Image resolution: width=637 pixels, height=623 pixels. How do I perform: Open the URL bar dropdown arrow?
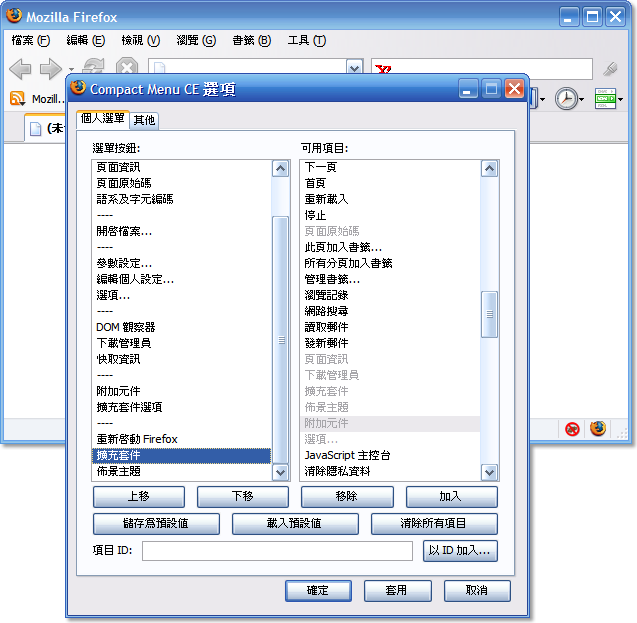354,68
